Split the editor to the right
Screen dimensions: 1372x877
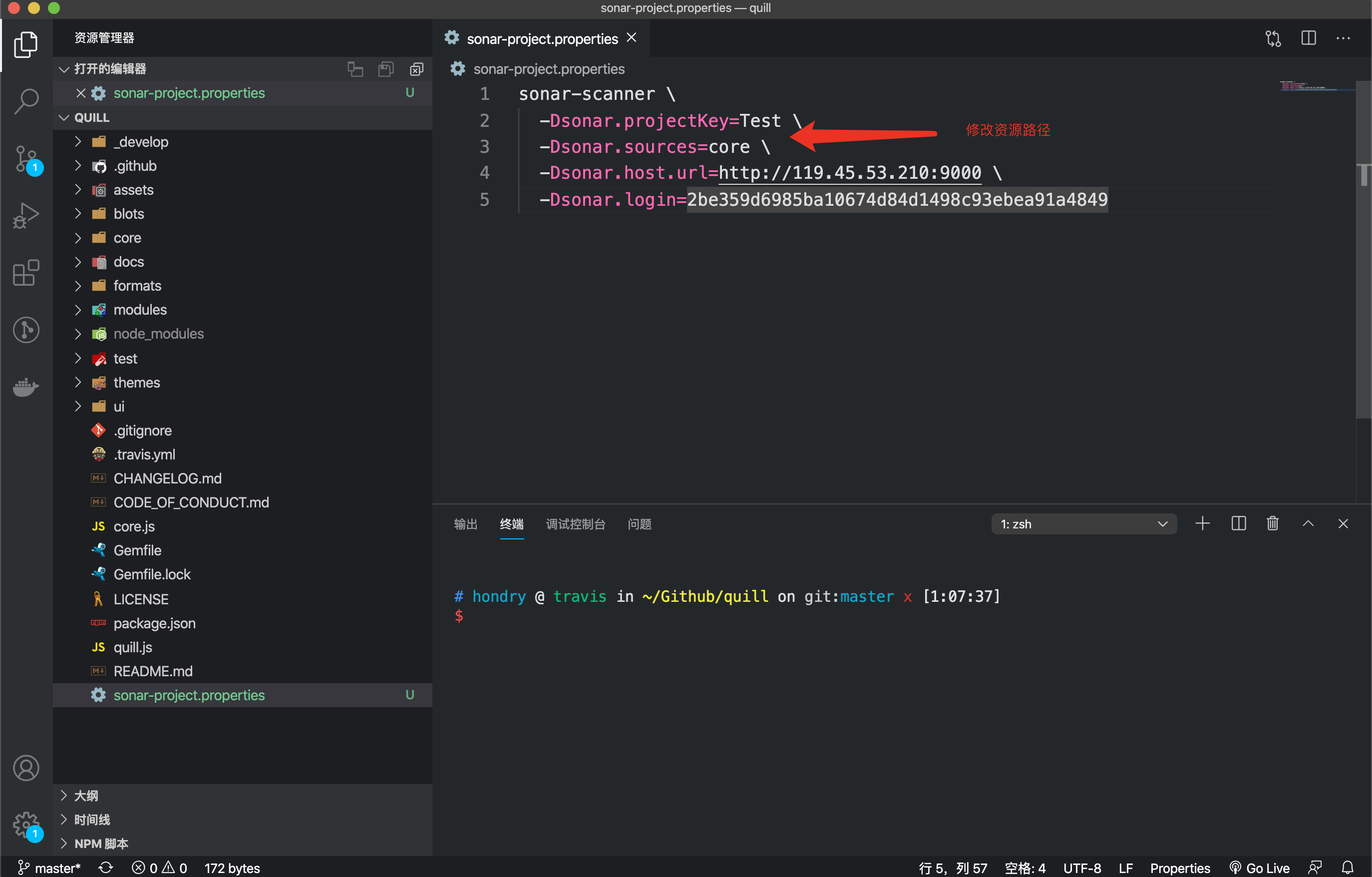1308,38
